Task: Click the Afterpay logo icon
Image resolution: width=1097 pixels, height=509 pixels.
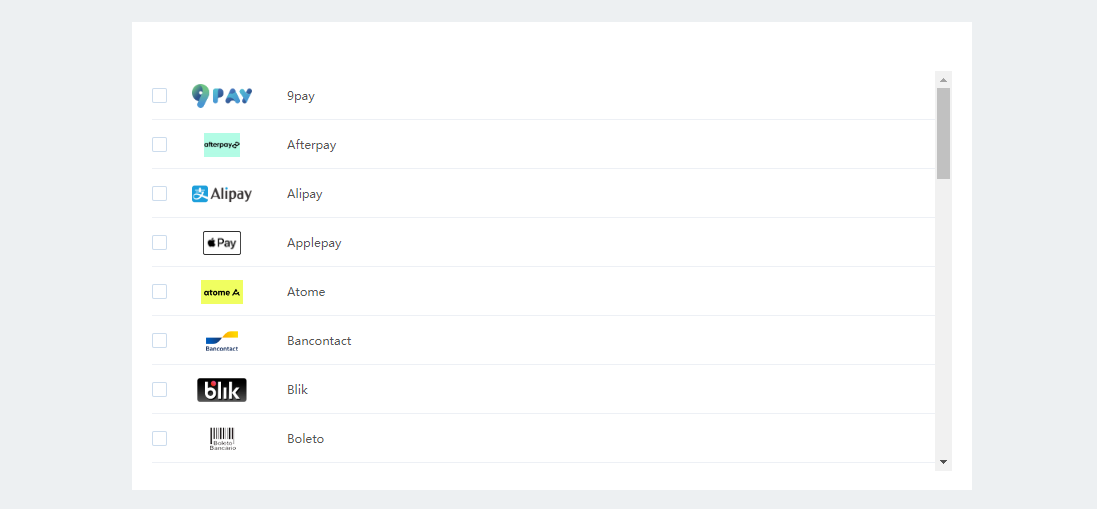Action: coord(222,145)
